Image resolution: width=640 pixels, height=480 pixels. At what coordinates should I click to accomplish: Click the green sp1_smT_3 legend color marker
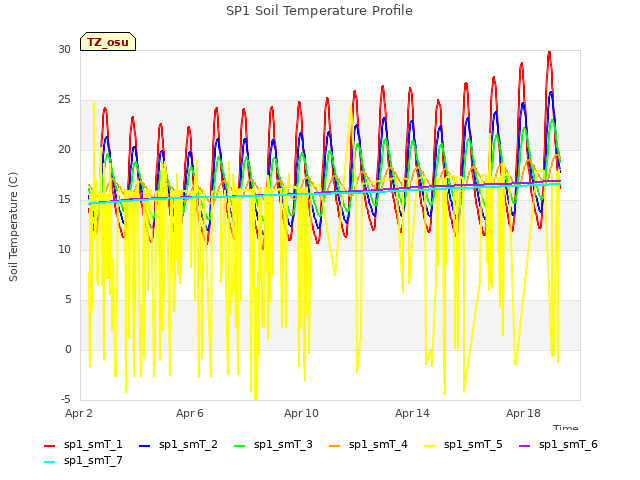tap(240, 446)
